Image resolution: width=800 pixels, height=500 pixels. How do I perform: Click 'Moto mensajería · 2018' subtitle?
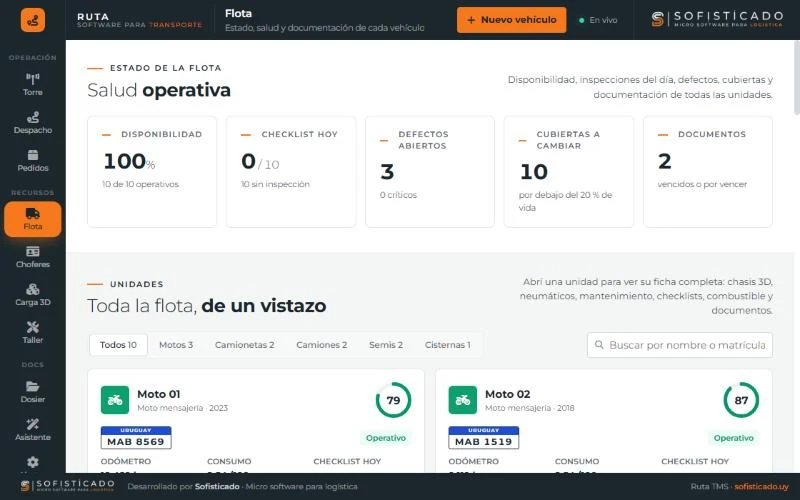(x=530, y=408)
